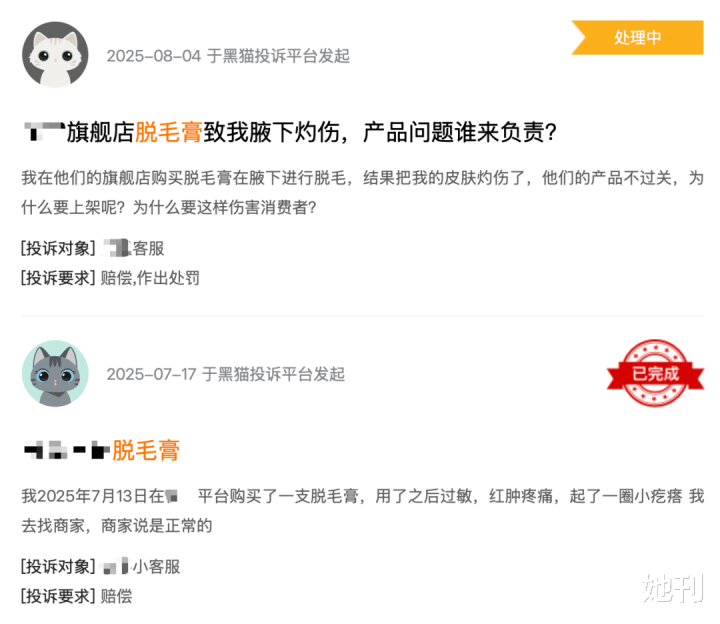This screenshot has width=720, height=624.
Task: Open first complaint body about 皮肤灼伤
Action: point(362,192)
